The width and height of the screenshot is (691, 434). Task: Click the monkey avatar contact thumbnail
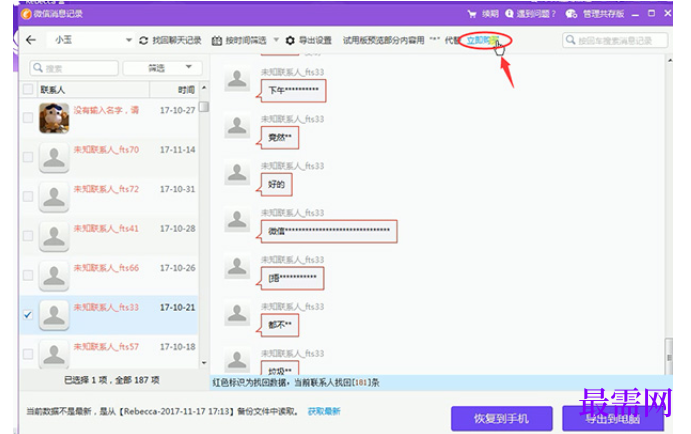click(54, 118)
